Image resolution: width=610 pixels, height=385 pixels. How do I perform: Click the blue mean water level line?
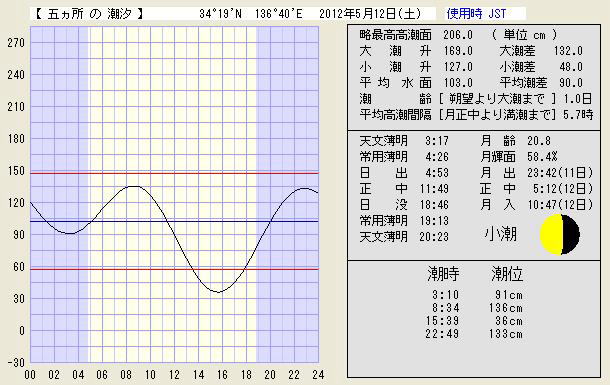pos(174,221)
